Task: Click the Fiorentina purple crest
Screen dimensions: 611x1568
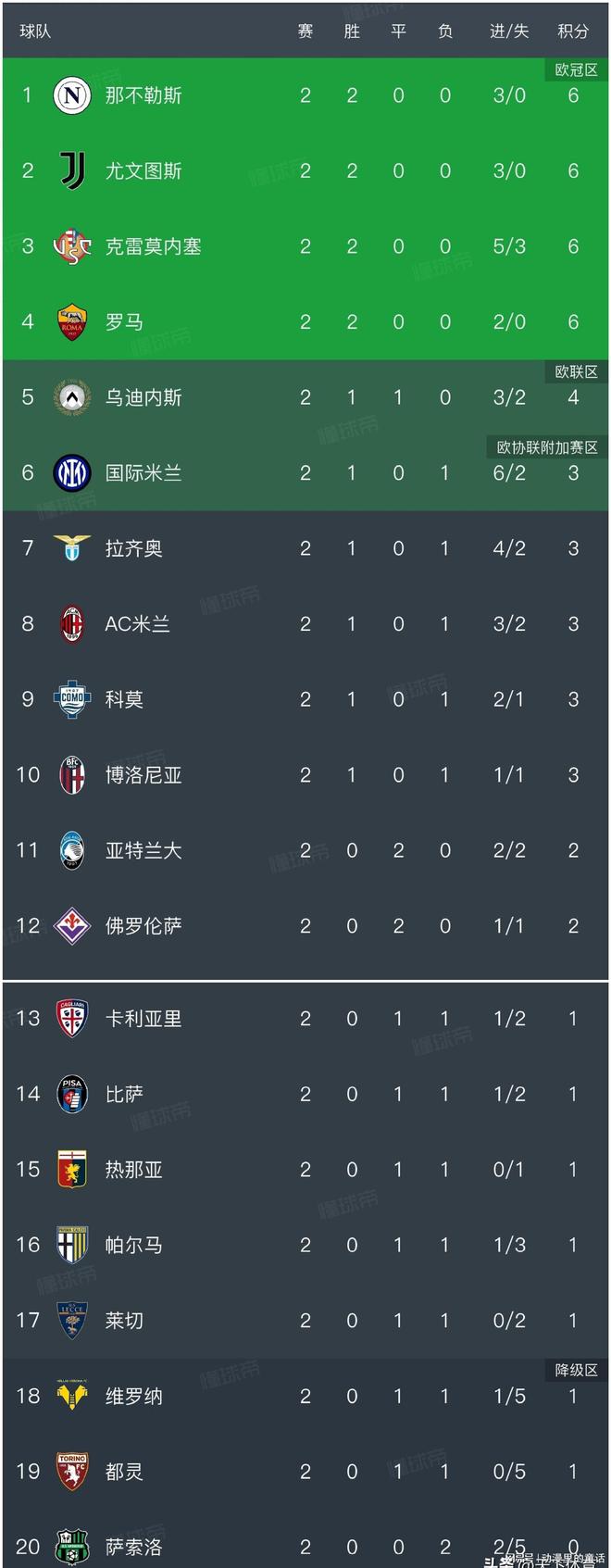Action: pos(72,925)
